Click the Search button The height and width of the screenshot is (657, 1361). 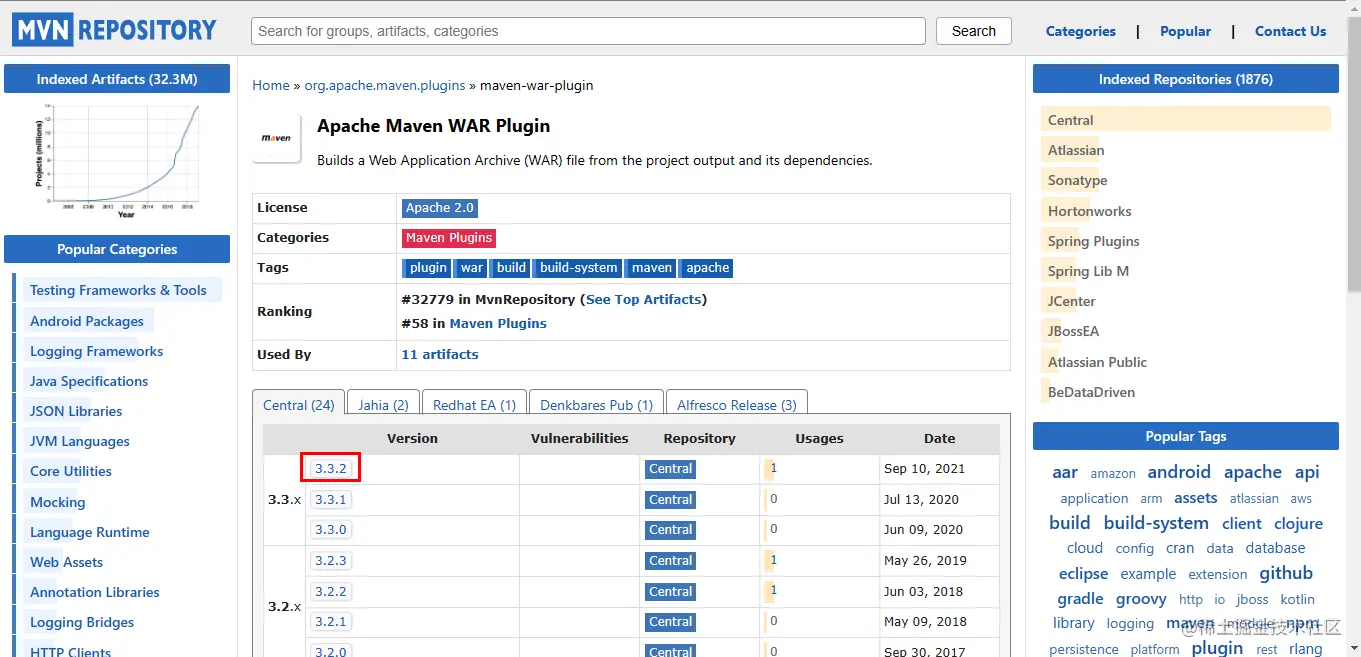(973, 31)
